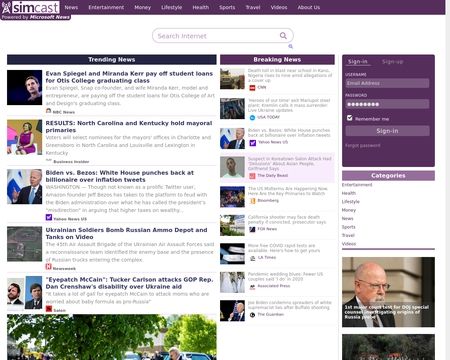Viewport: 450px width, 360px height.
Task: Open Evan Spiegel student loans headline
Action: 129,77
